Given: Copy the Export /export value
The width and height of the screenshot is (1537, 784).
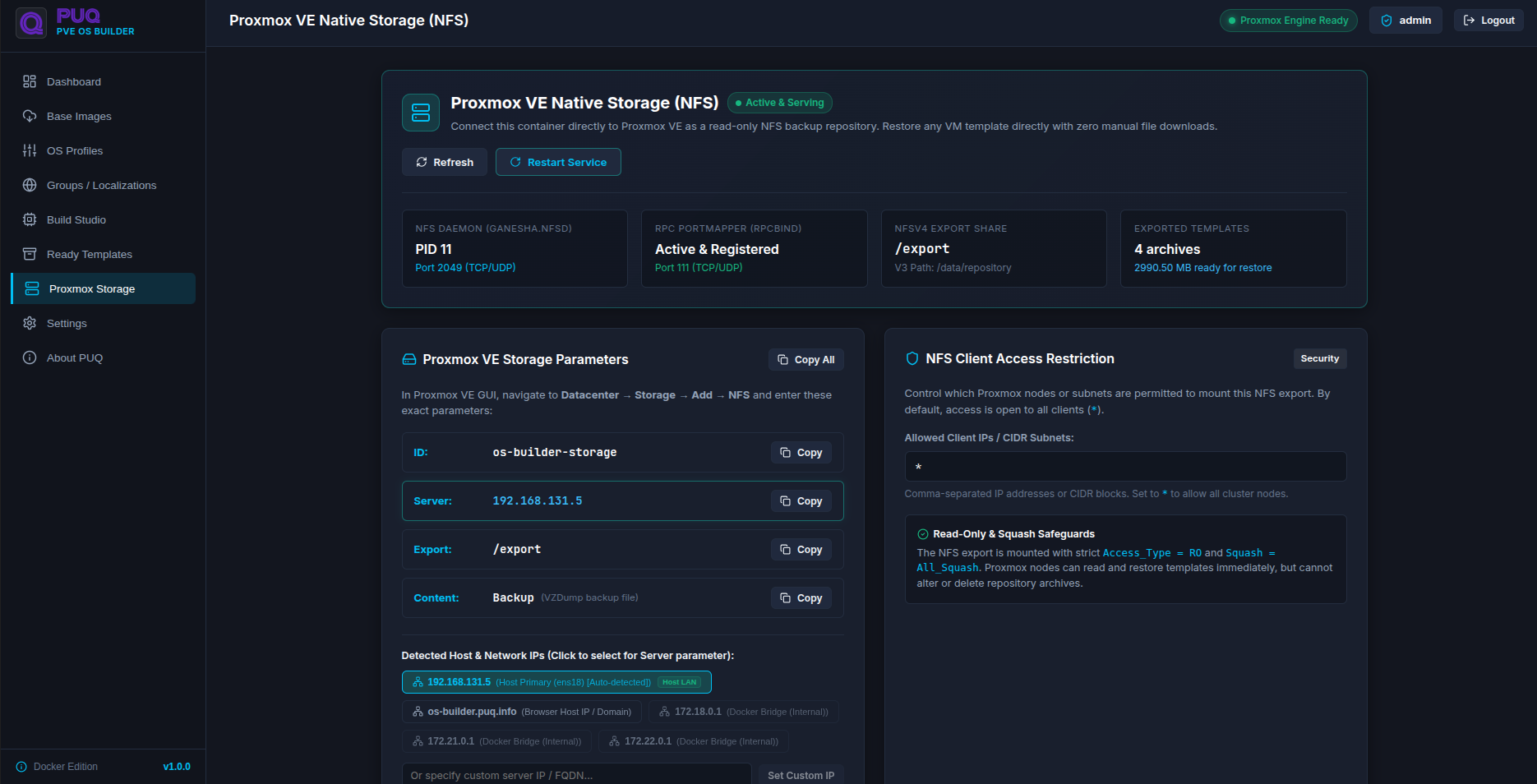Looking at the screenshot, I should point(801,549).
